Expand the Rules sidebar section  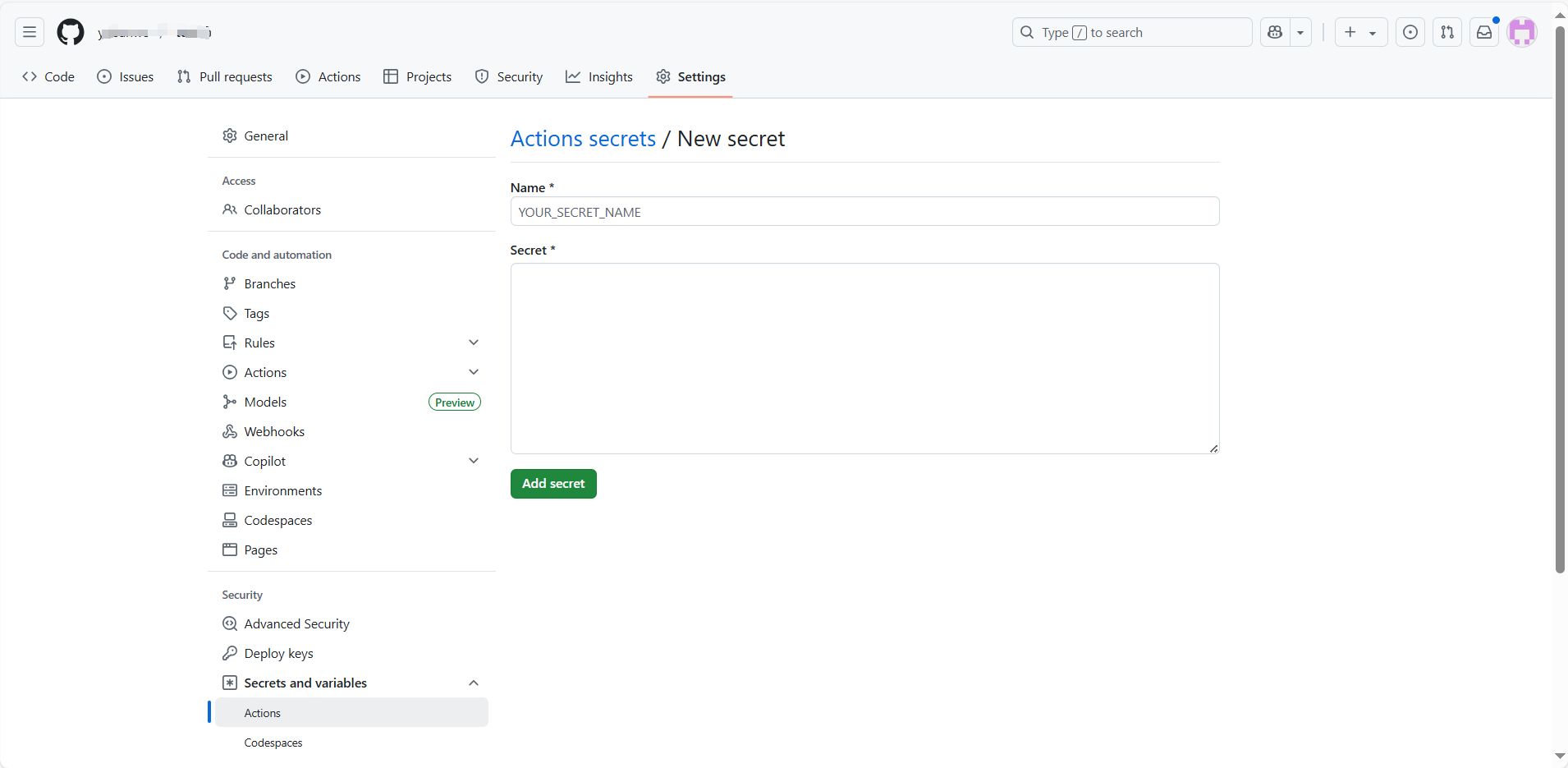coord(473,343)
